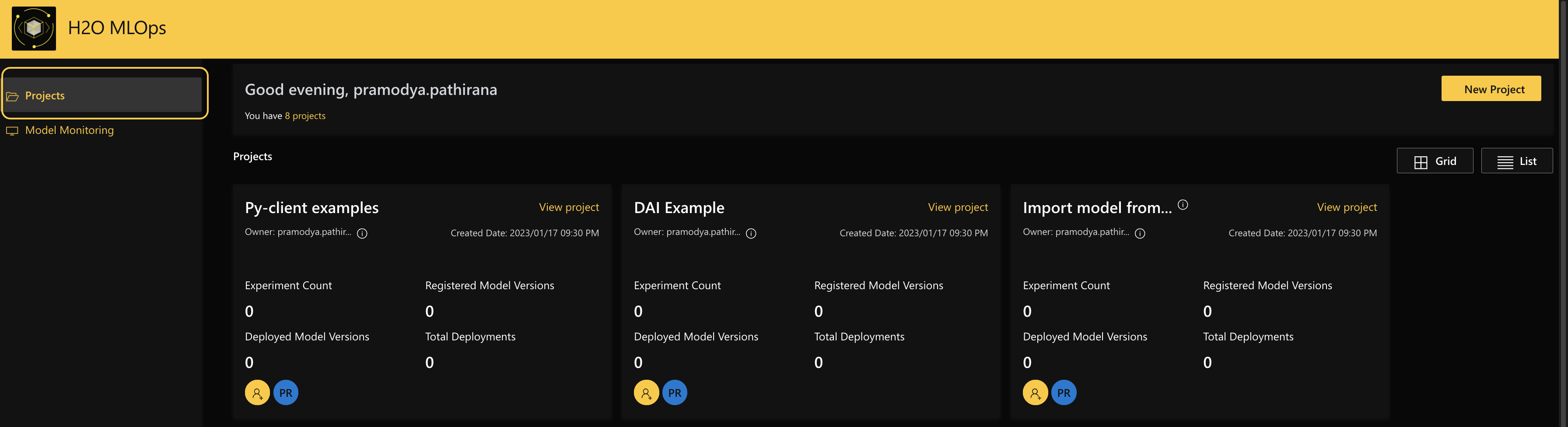This screenshot has height=427, width=1568.
Task: Click Owner text on Import model from... card
Action: point(1075,232)
